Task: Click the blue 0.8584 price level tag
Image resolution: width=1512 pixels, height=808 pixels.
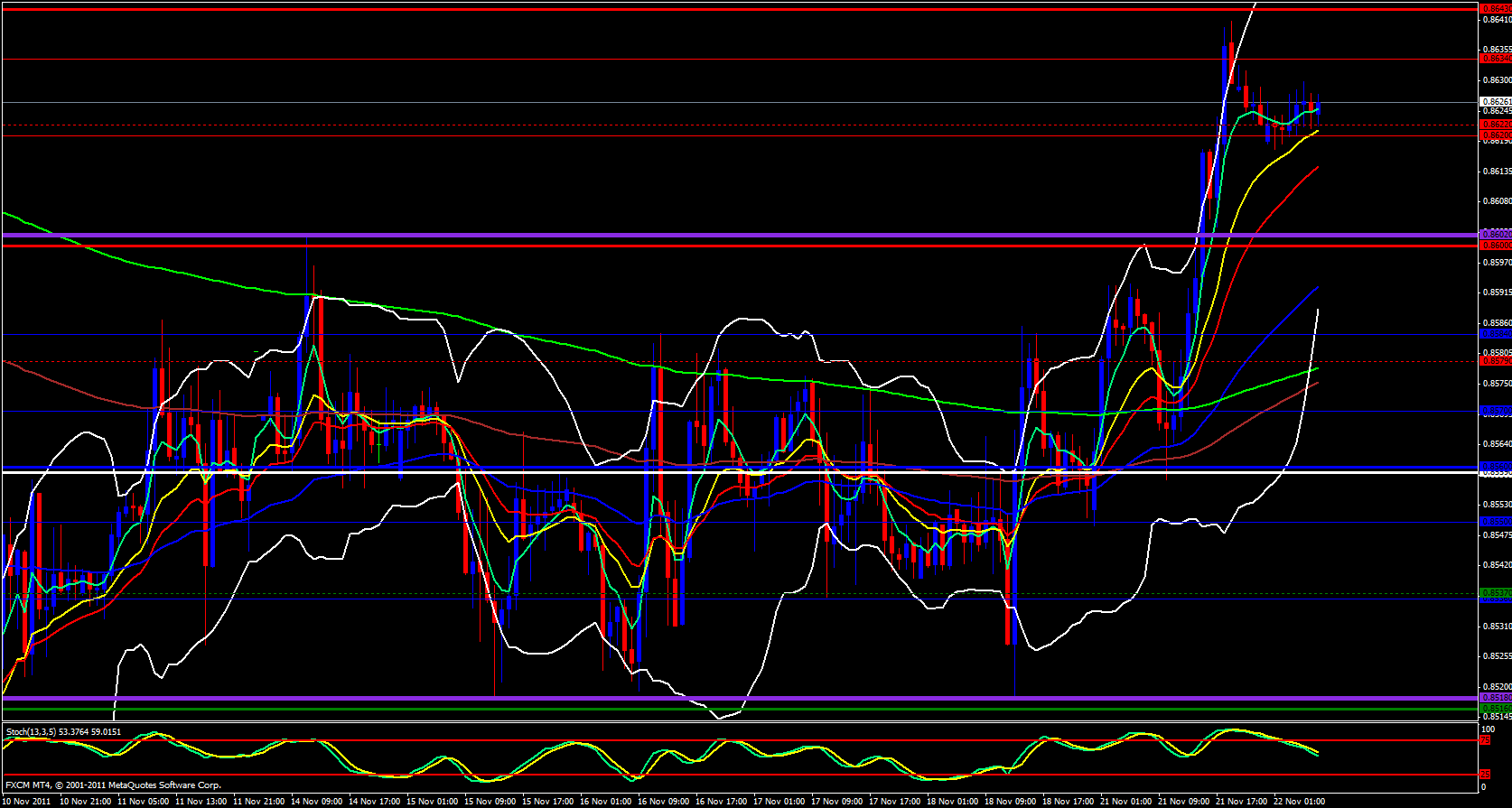Action: pyautogui.click(x=1495, y=334)
